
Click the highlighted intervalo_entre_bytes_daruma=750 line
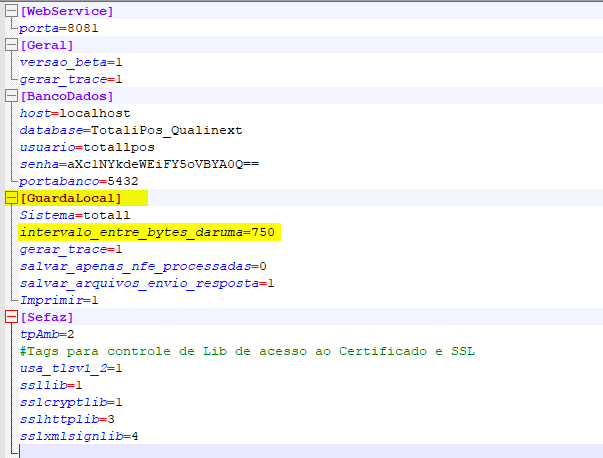pos(147,232)
